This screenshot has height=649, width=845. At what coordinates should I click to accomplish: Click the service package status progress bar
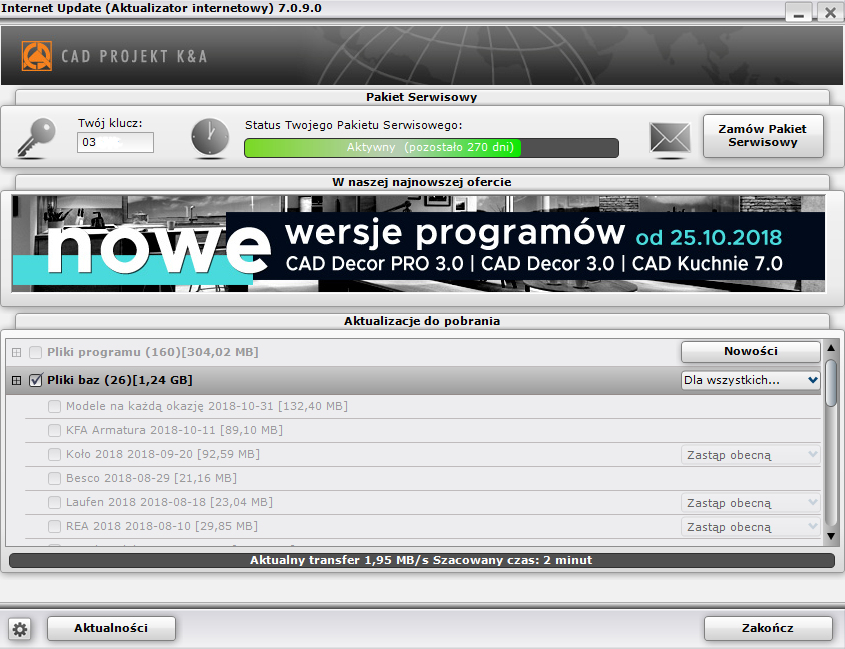[431, 148]
